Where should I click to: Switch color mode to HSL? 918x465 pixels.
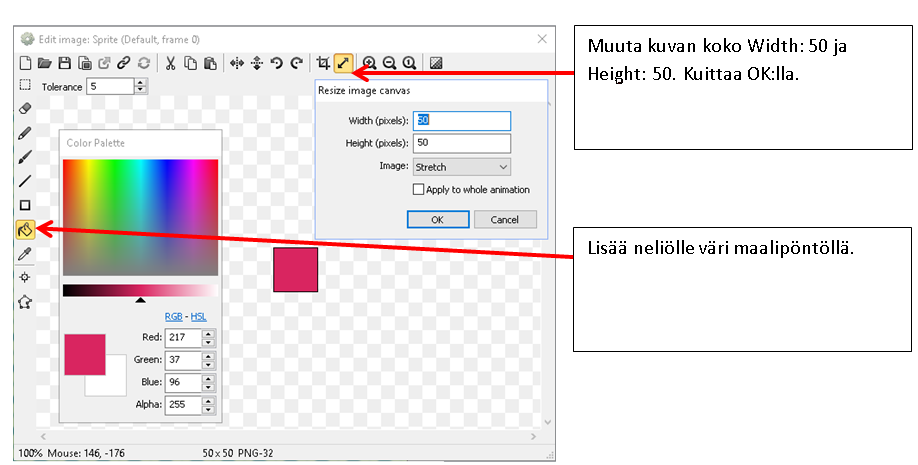[x=197, y=317]
